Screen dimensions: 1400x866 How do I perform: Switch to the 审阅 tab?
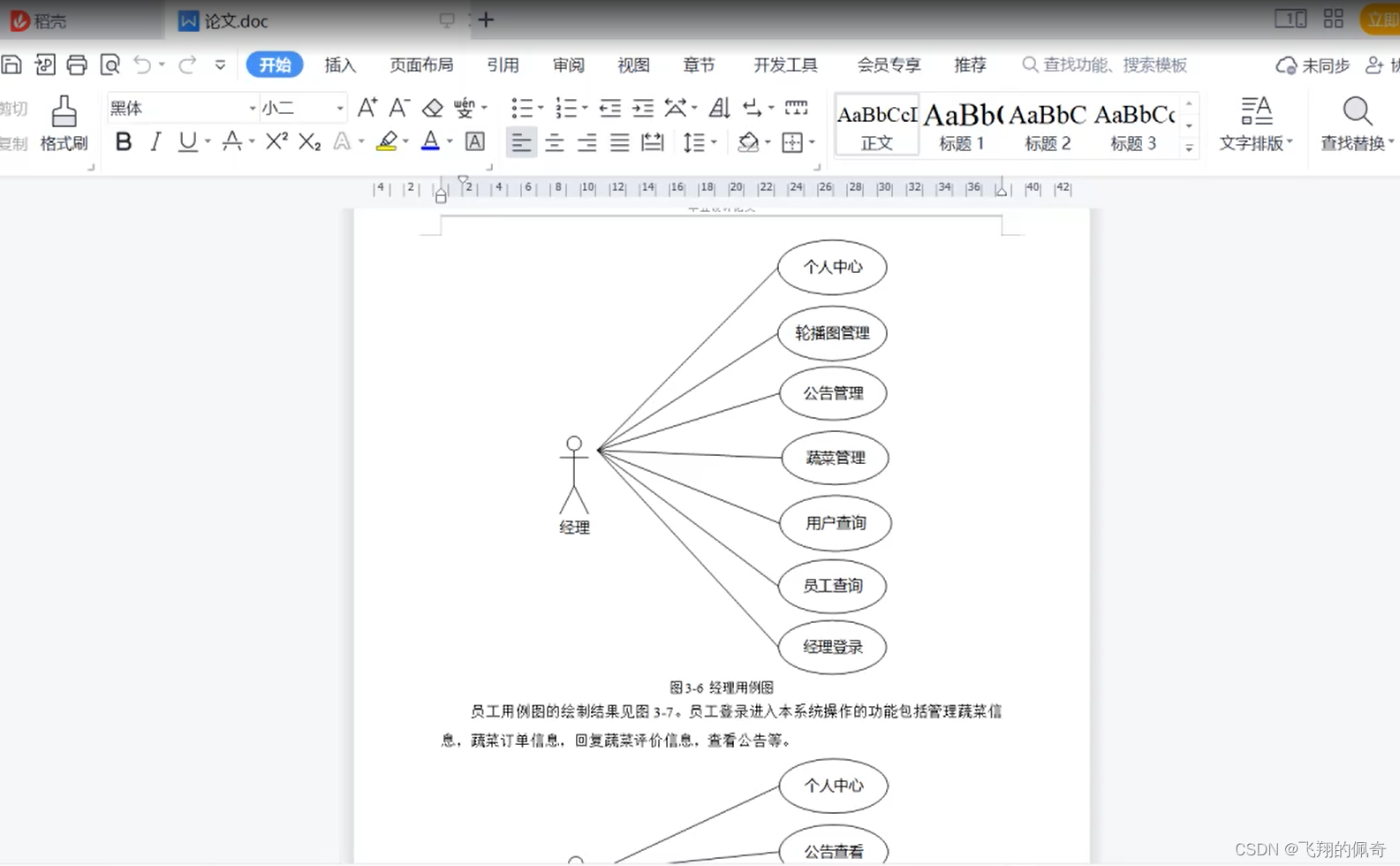click(568, 65)
